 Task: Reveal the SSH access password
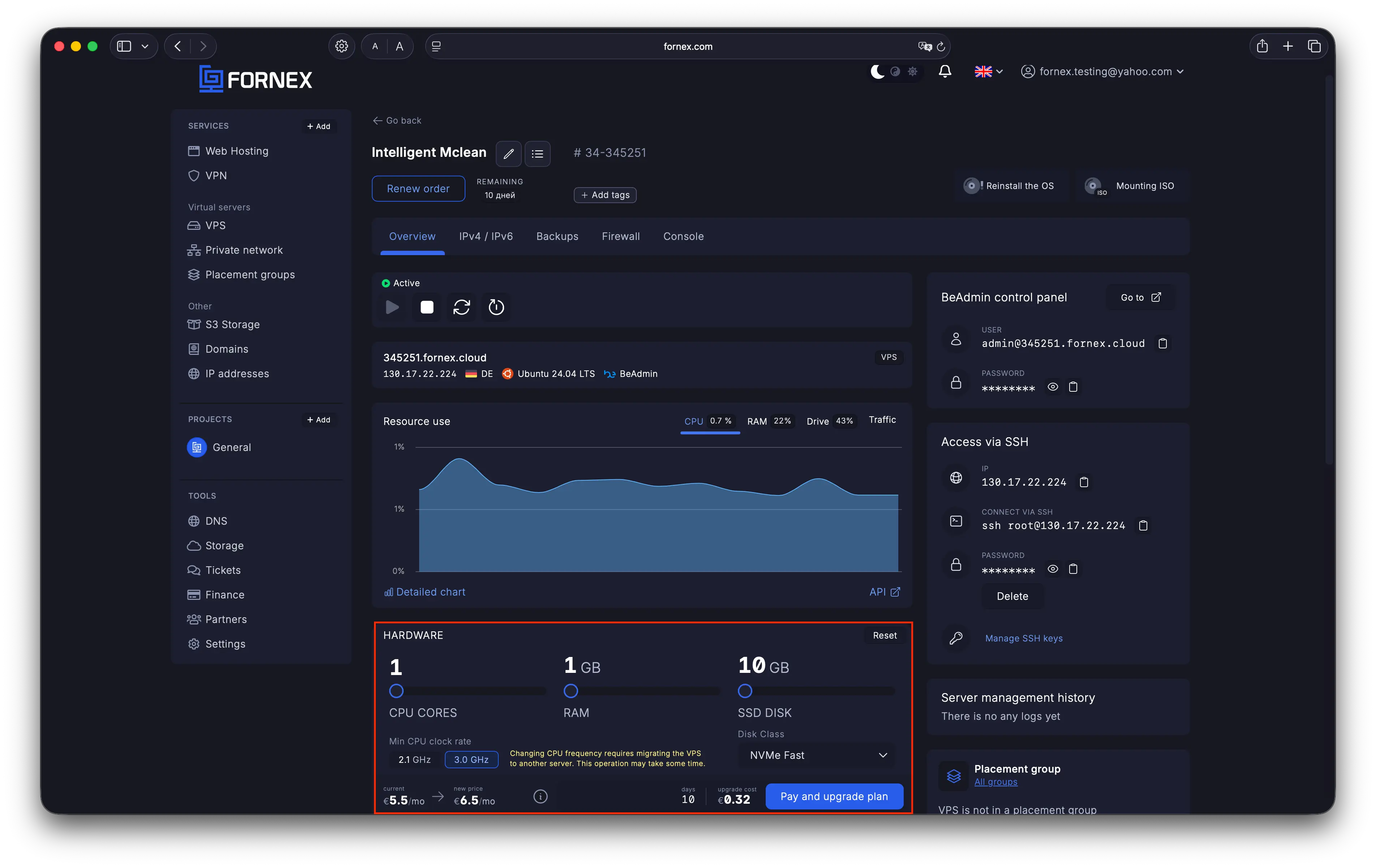[x=1053, y=569]
